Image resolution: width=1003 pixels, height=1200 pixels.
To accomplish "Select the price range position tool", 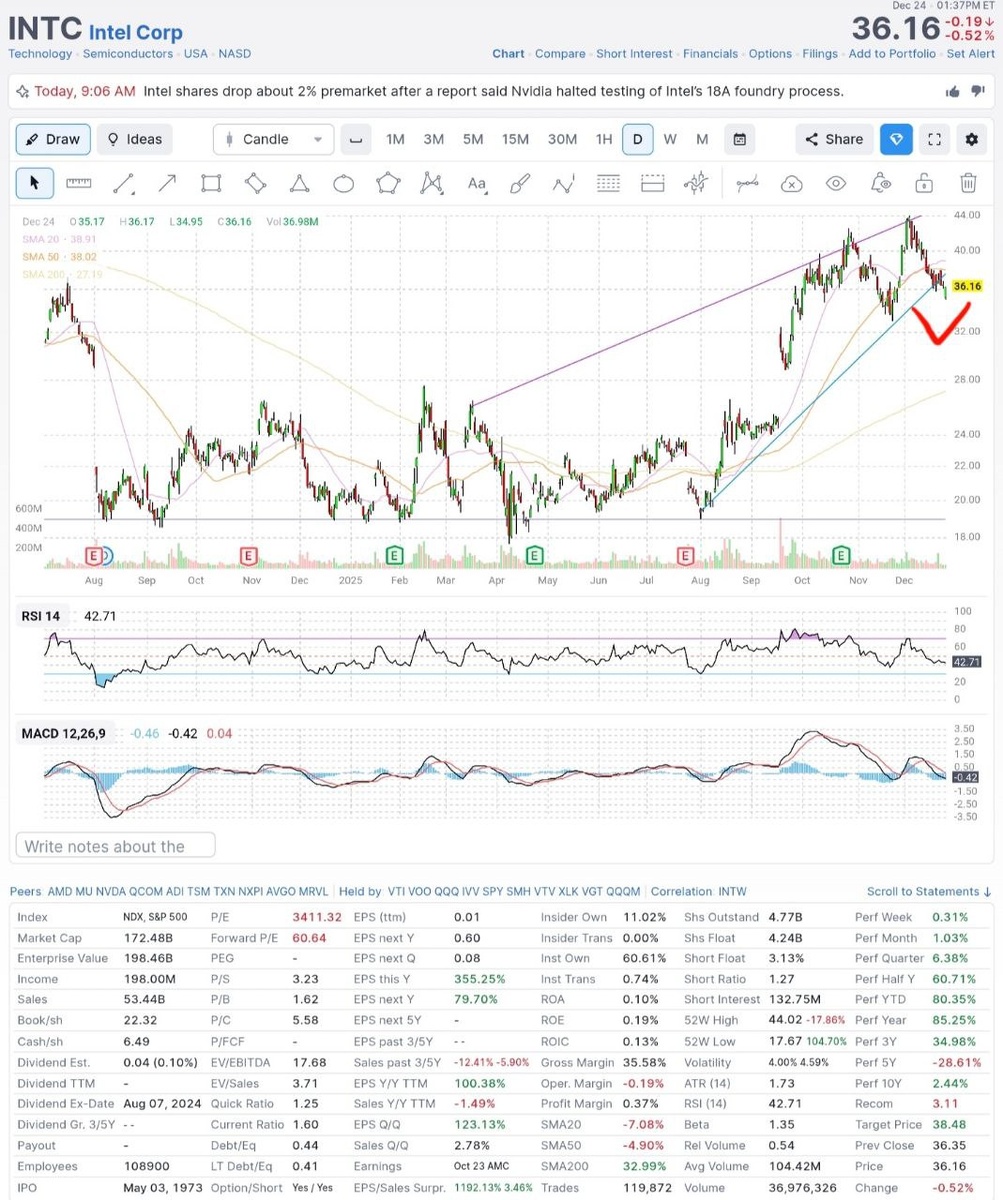I will coord(652,183).
